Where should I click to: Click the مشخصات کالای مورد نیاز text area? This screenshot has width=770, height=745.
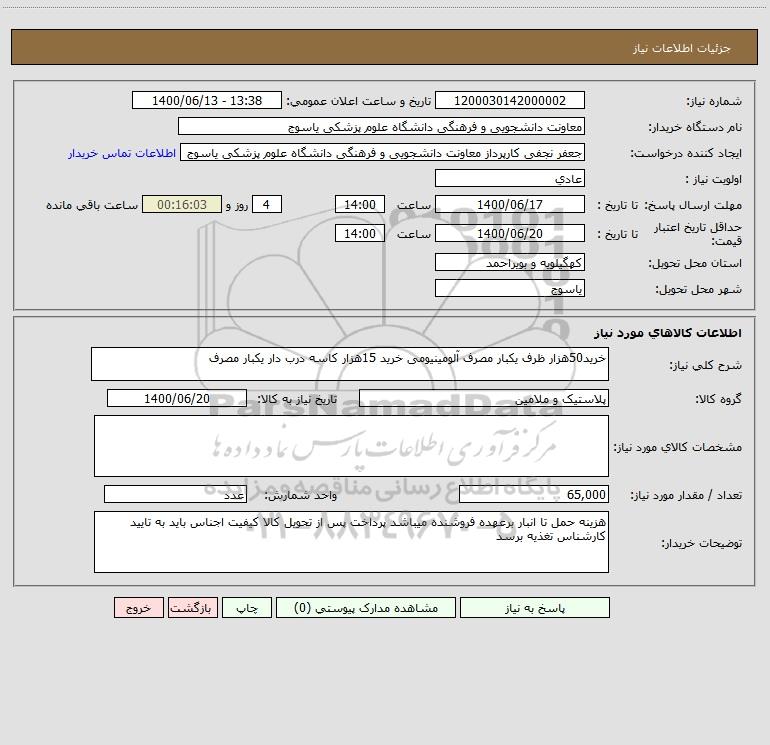351,446
